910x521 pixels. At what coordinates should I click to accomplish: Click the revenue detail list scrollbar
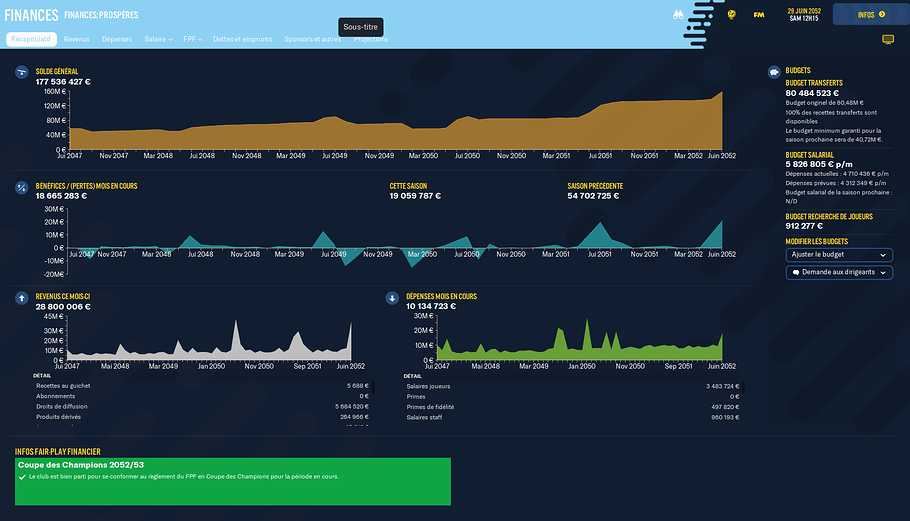pyautogui.click(x=374, y=405)
